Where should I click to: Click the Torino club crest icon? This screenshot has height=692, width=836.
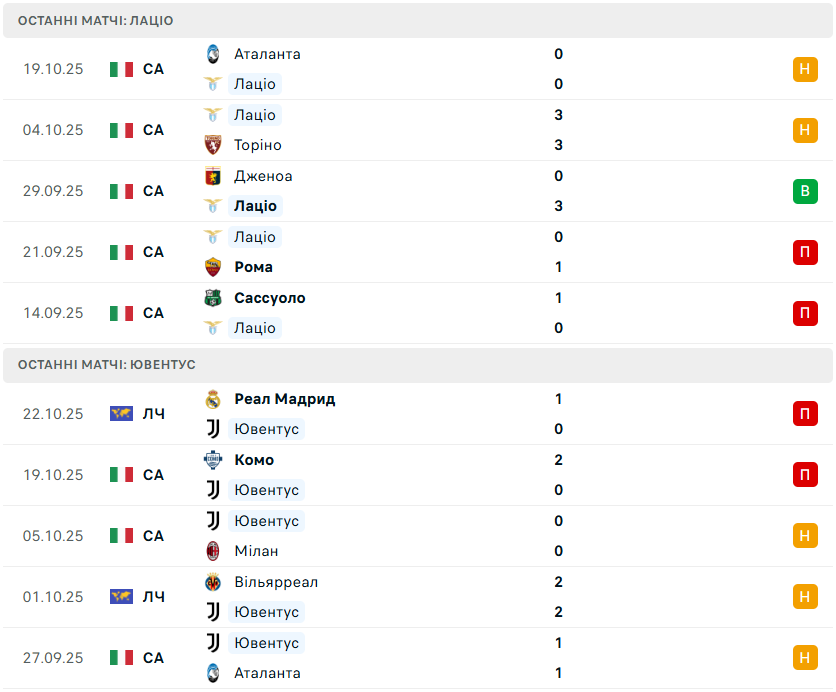coord(213,145)
